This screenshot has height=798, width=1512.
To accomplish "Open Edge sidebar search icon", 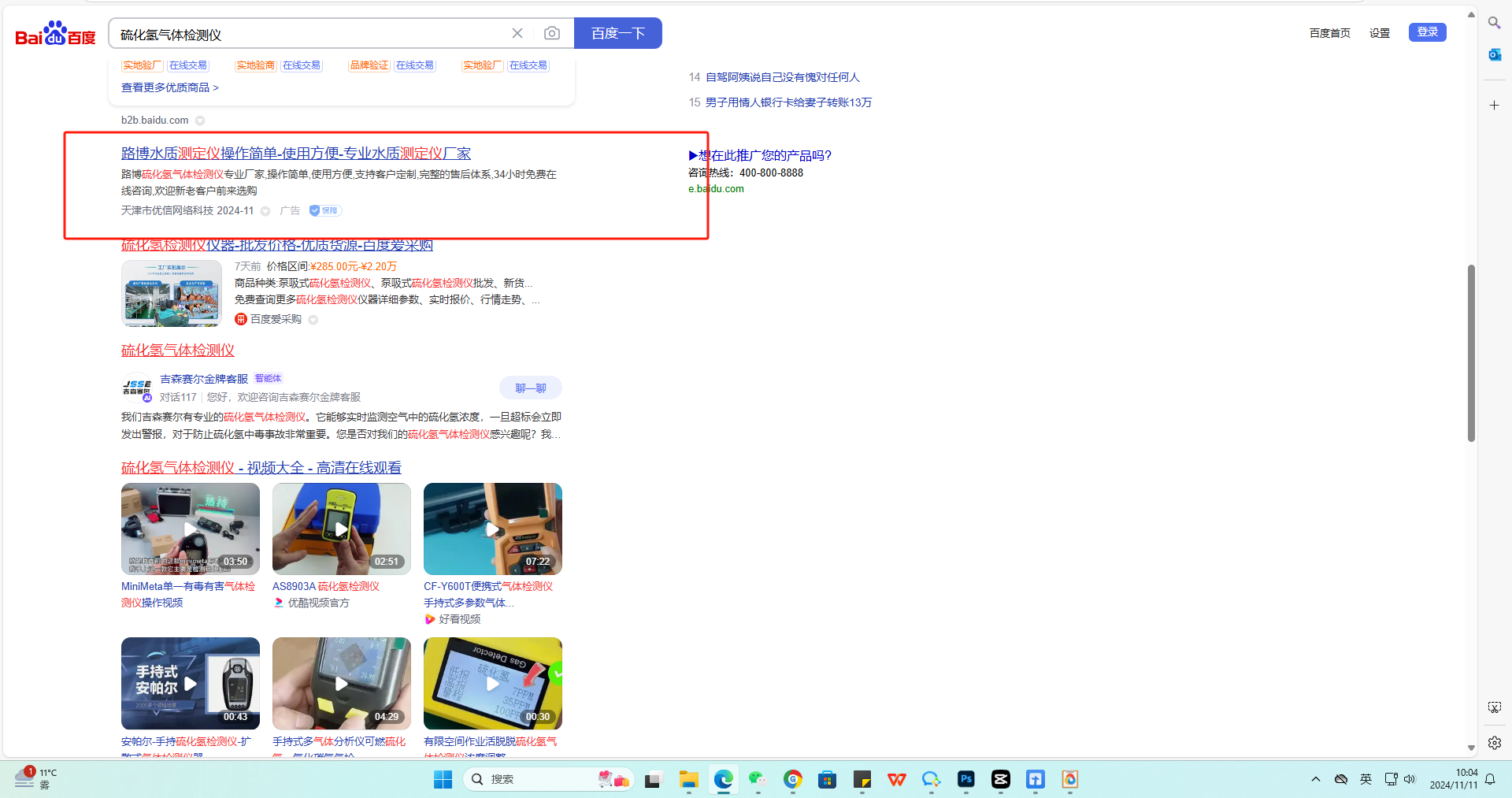I will click(x=1494, y=23).
